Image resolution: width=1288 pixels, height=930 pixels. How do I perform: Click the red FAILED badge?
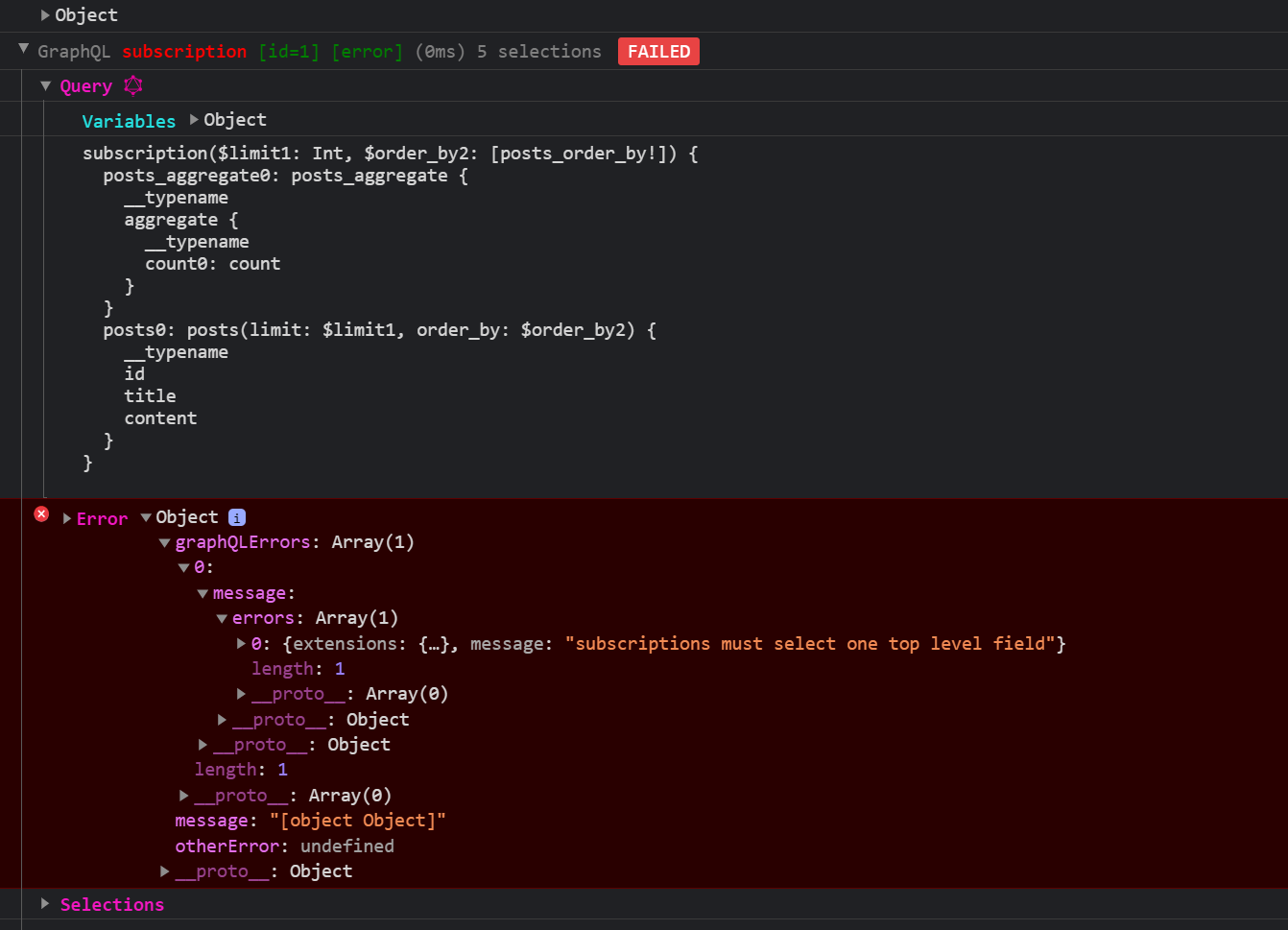pos(658,51)
